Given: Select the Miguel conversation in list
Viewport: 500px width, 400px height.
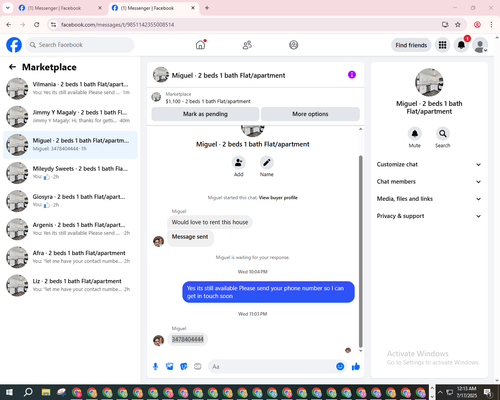Looking at the screenshot, I should 70,145.
